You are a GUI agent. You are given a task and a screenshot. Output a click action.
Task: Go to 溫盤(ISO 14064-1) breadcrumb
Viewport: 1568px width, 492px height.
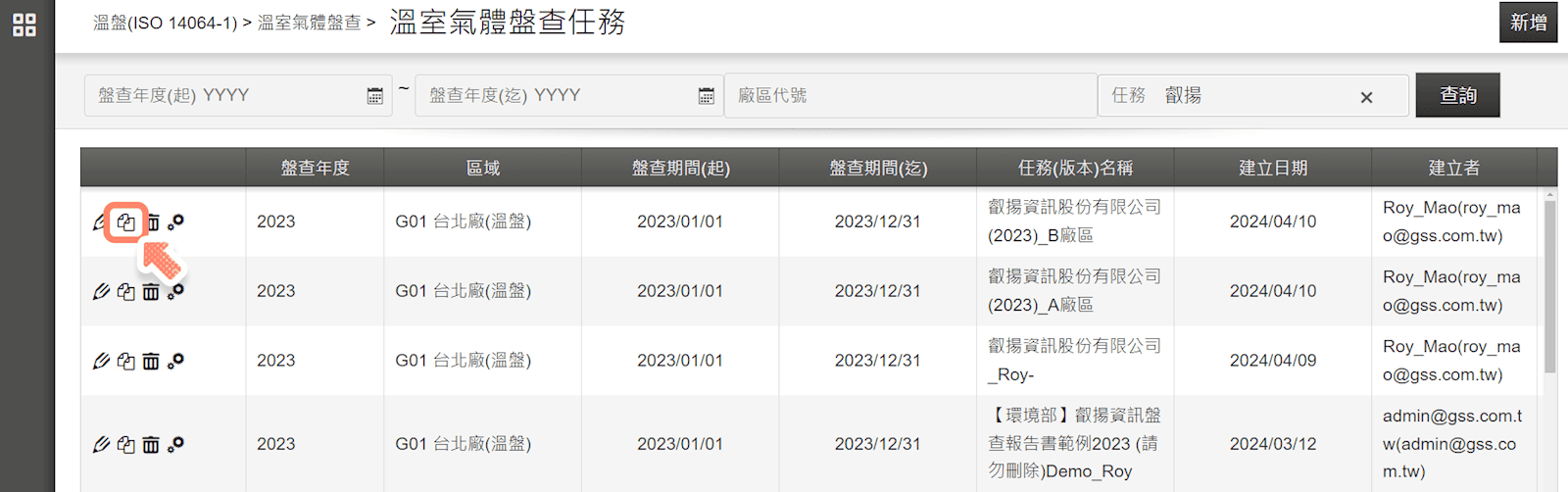165,23
